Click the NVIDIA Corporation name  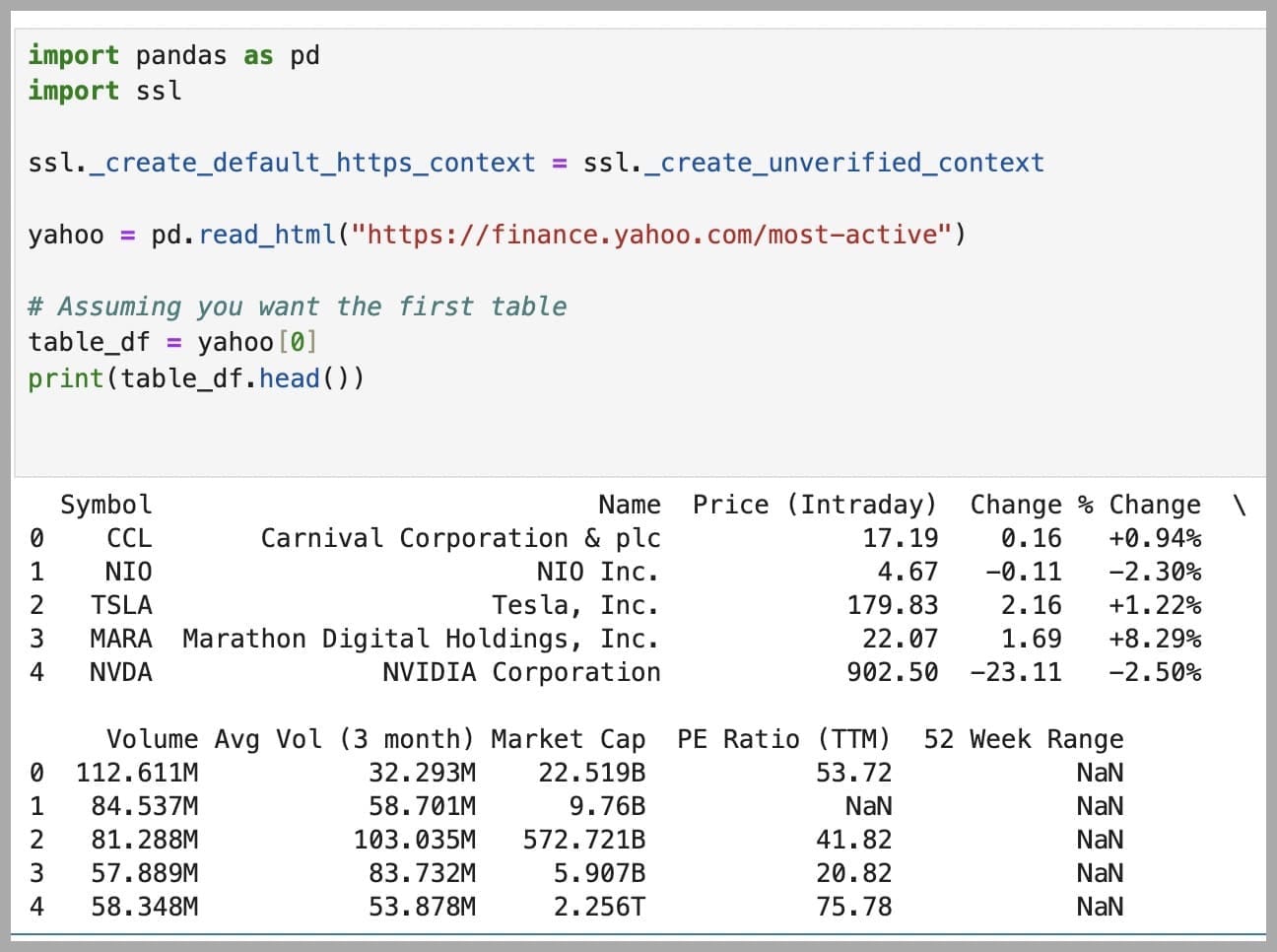click(x=522, y=672)
